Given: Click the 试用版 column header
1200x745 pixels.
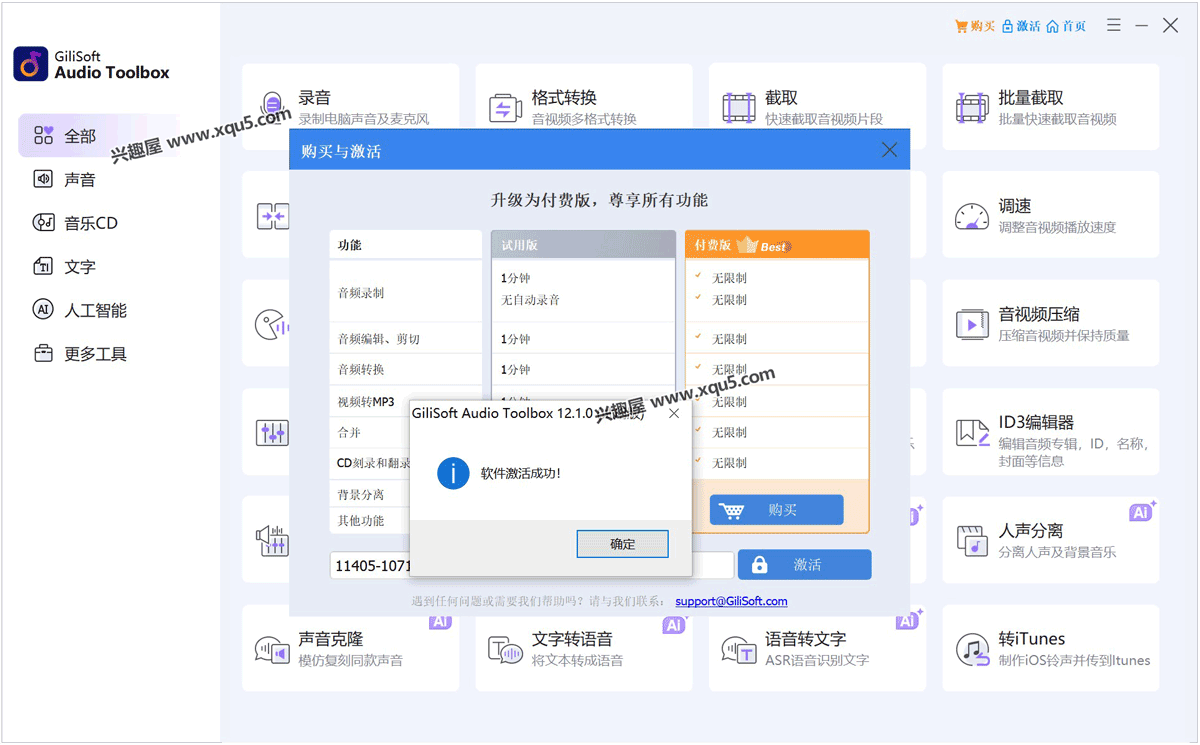Looking at the screenshot, I should (x=583, y=245).
